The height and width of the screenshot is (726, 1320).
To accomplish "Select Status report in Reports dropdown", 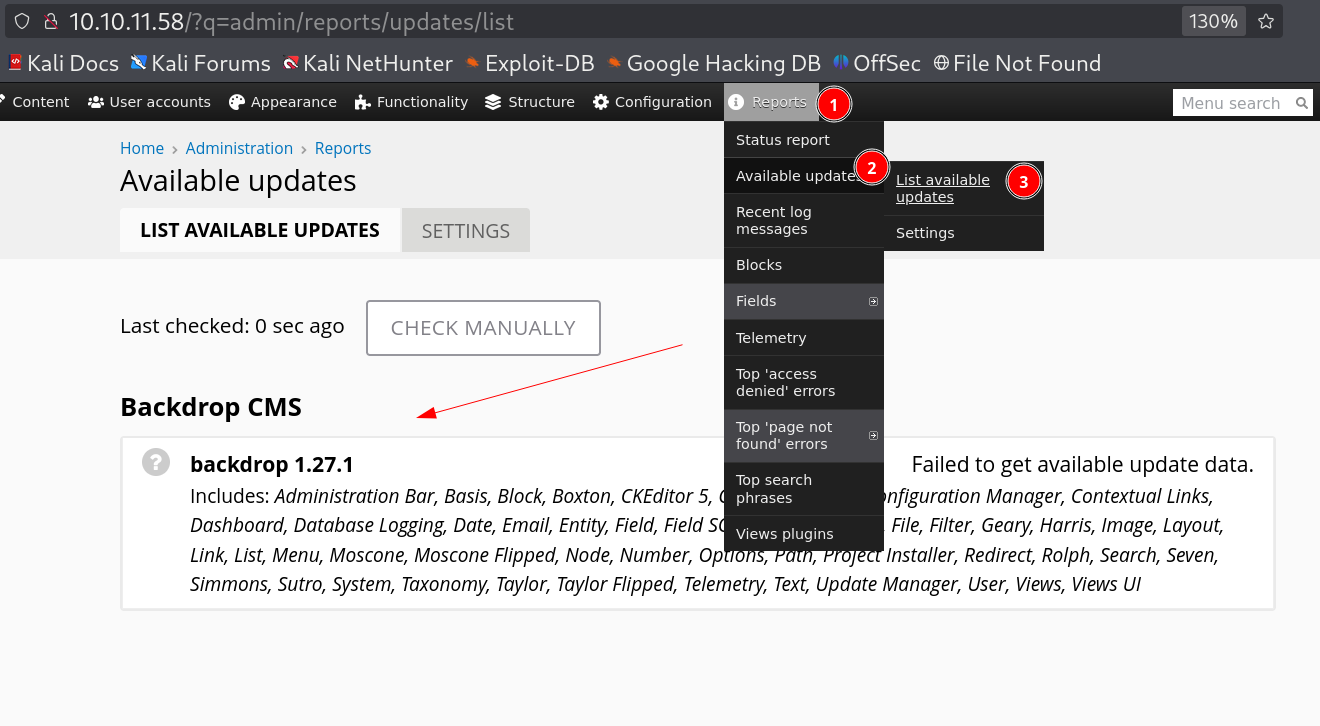I will click(804, 140).
